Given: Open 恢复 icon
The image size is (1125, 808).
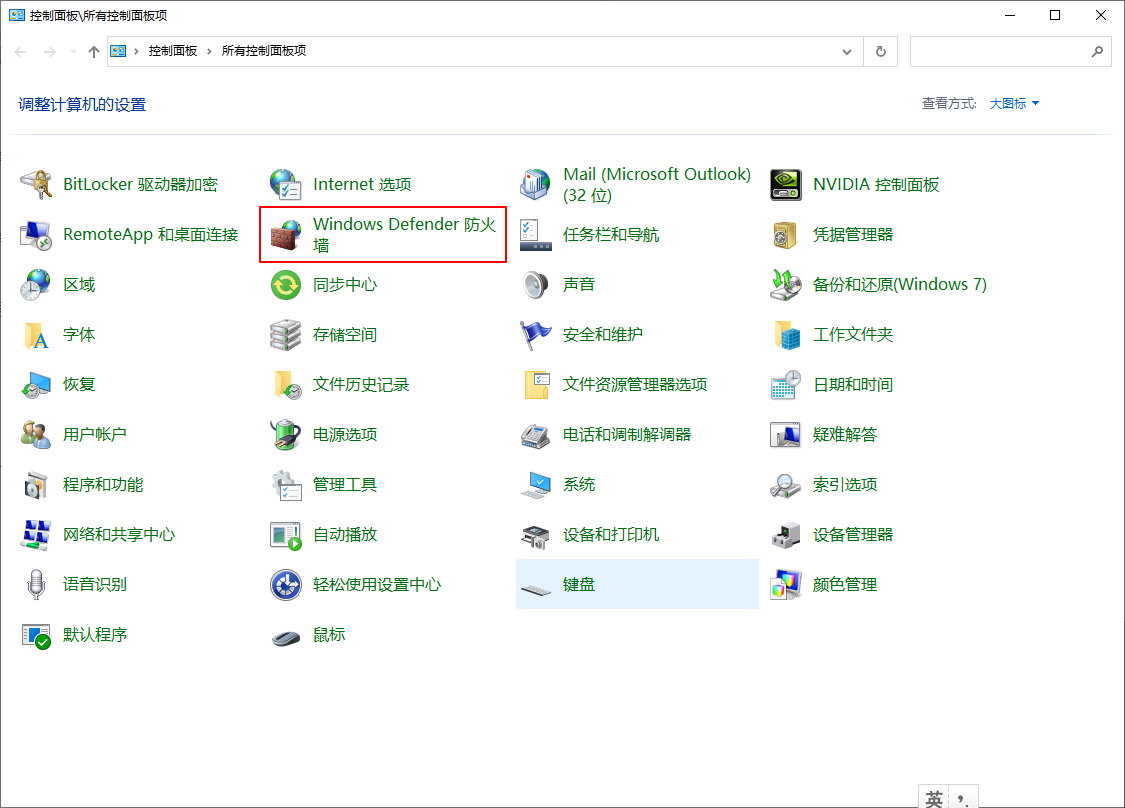Looking at the screenshot, I should click(x=35, y=385).
